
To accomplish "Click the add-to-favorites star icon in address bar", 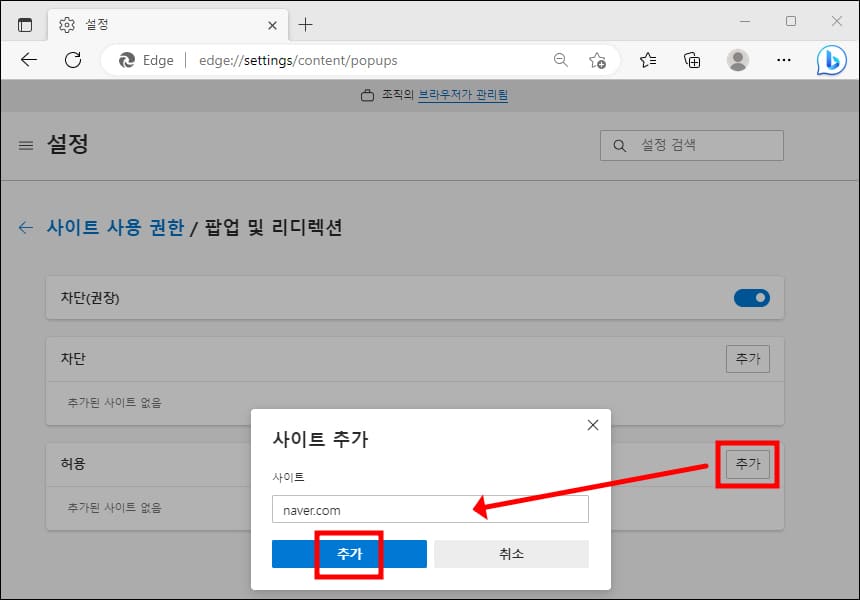I will click(598, 60).
